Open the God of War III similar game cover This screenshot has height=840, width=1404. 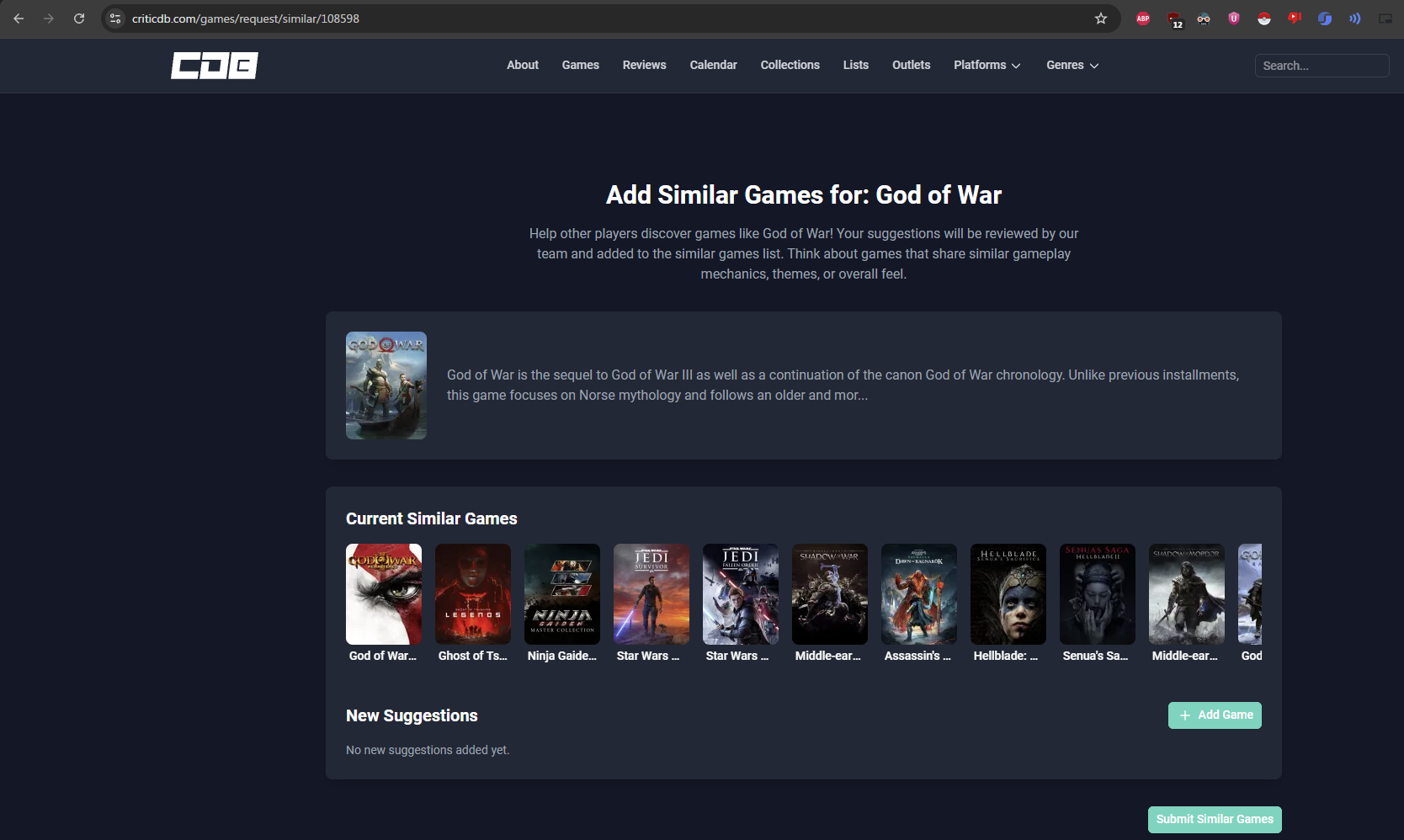point(384,594)
